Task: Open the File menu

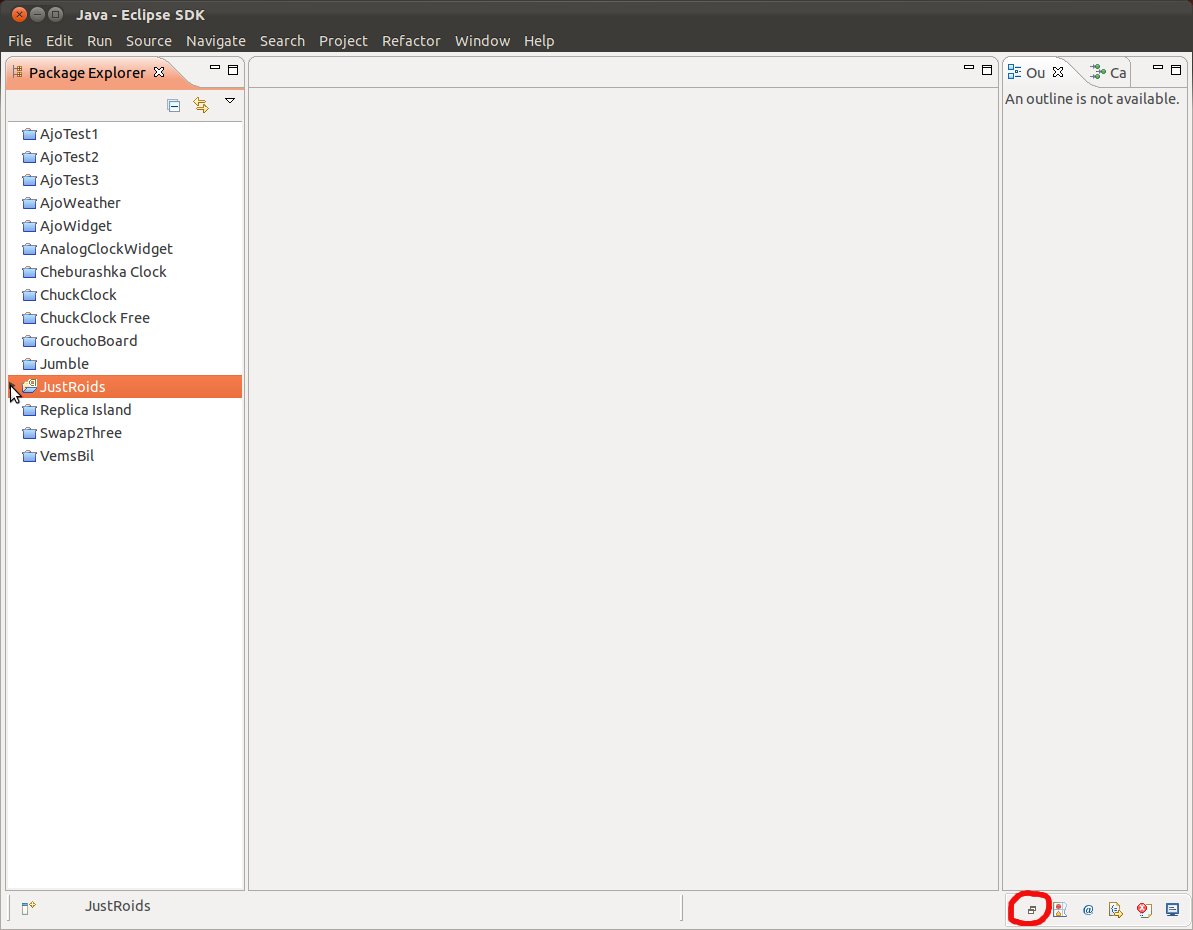Action: pos(20,41)
